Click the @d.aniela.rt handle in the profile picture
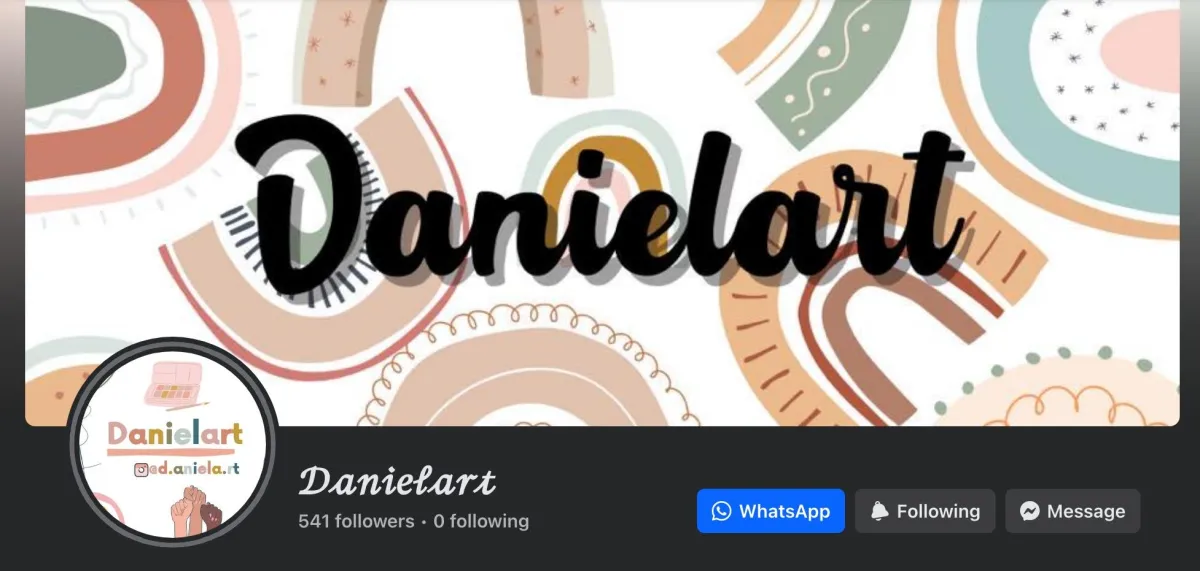1200x571 pixels. [x=193, y=468]
